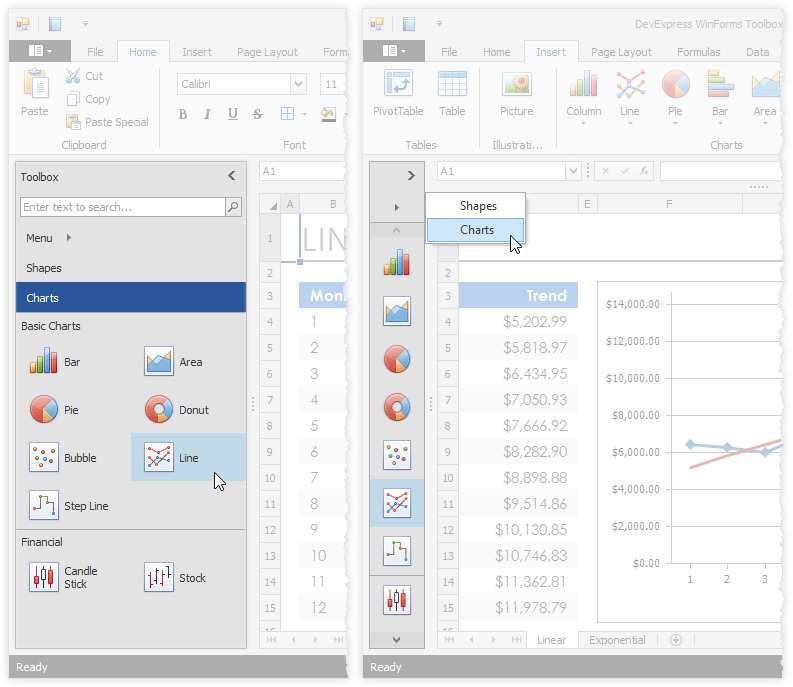Toggle Bold formatting

(x=183, y=114)
